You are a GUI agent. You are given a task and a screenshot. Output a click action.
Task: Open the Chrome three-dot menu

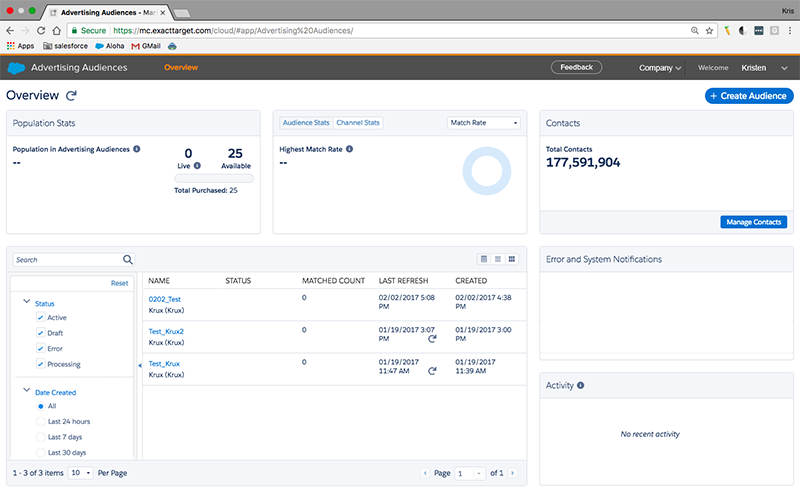click(790, 31)
